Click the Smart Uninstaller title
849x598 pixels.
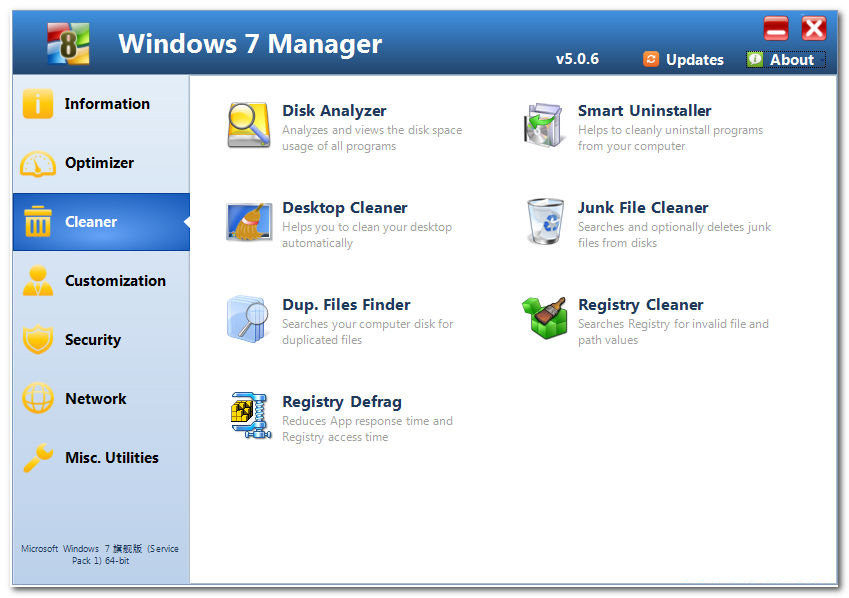644,110
